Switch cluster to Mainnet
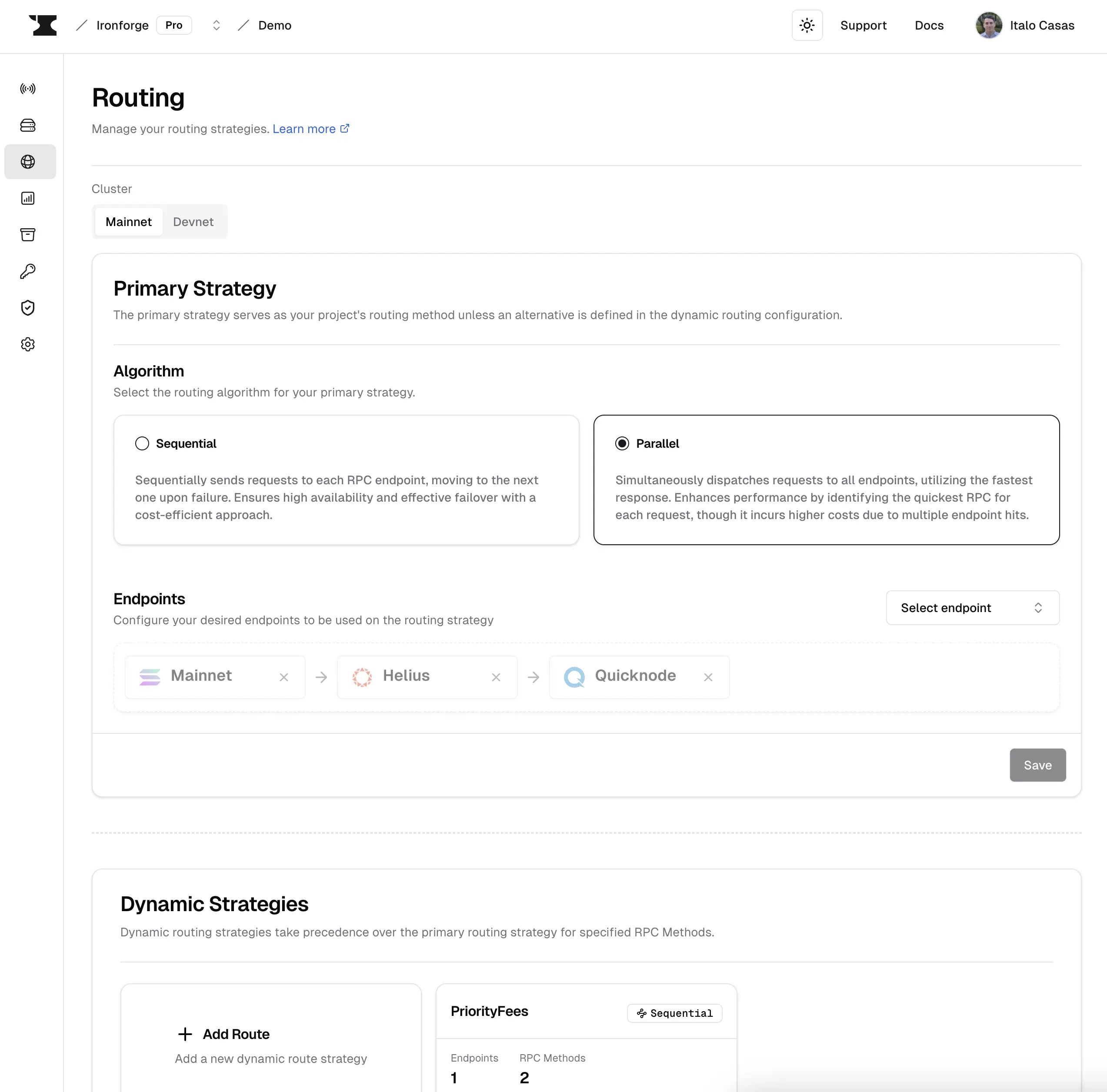 [128, 222]
